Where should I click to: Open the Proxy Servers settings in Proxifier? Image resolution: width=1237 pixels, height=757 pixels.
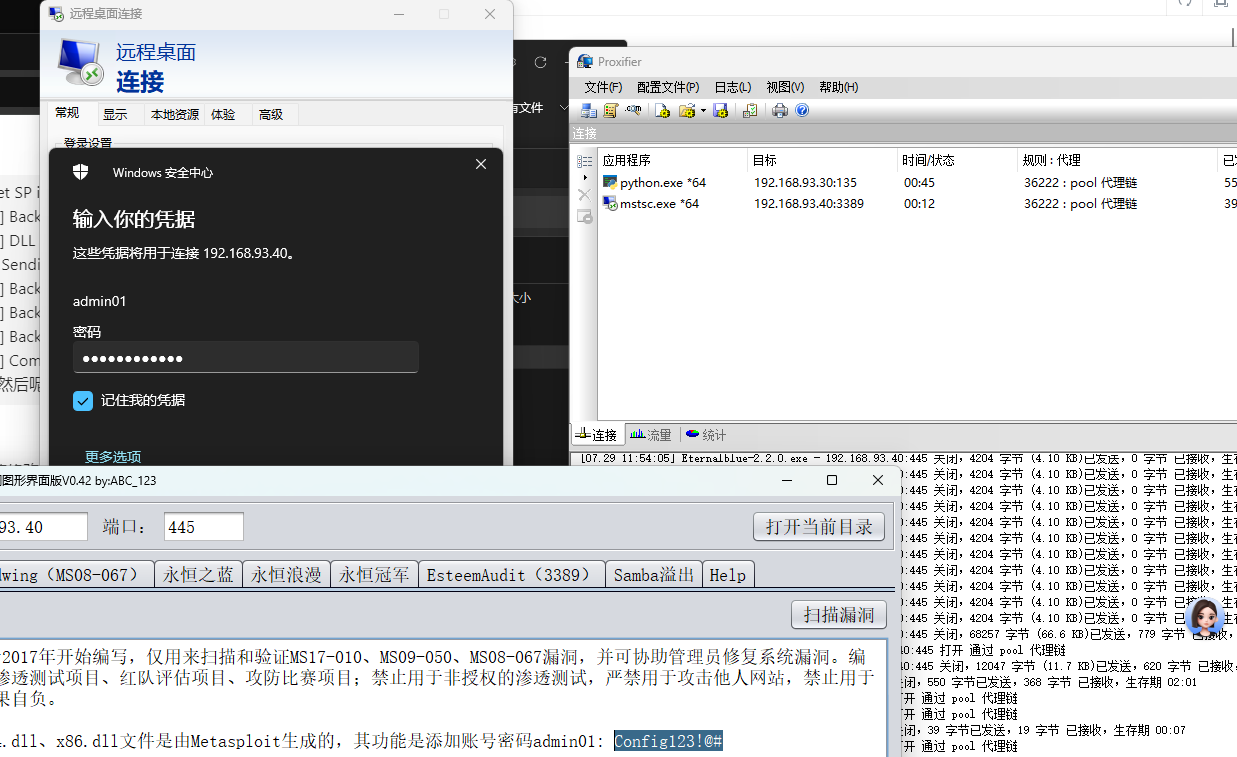tap(589, 110)
